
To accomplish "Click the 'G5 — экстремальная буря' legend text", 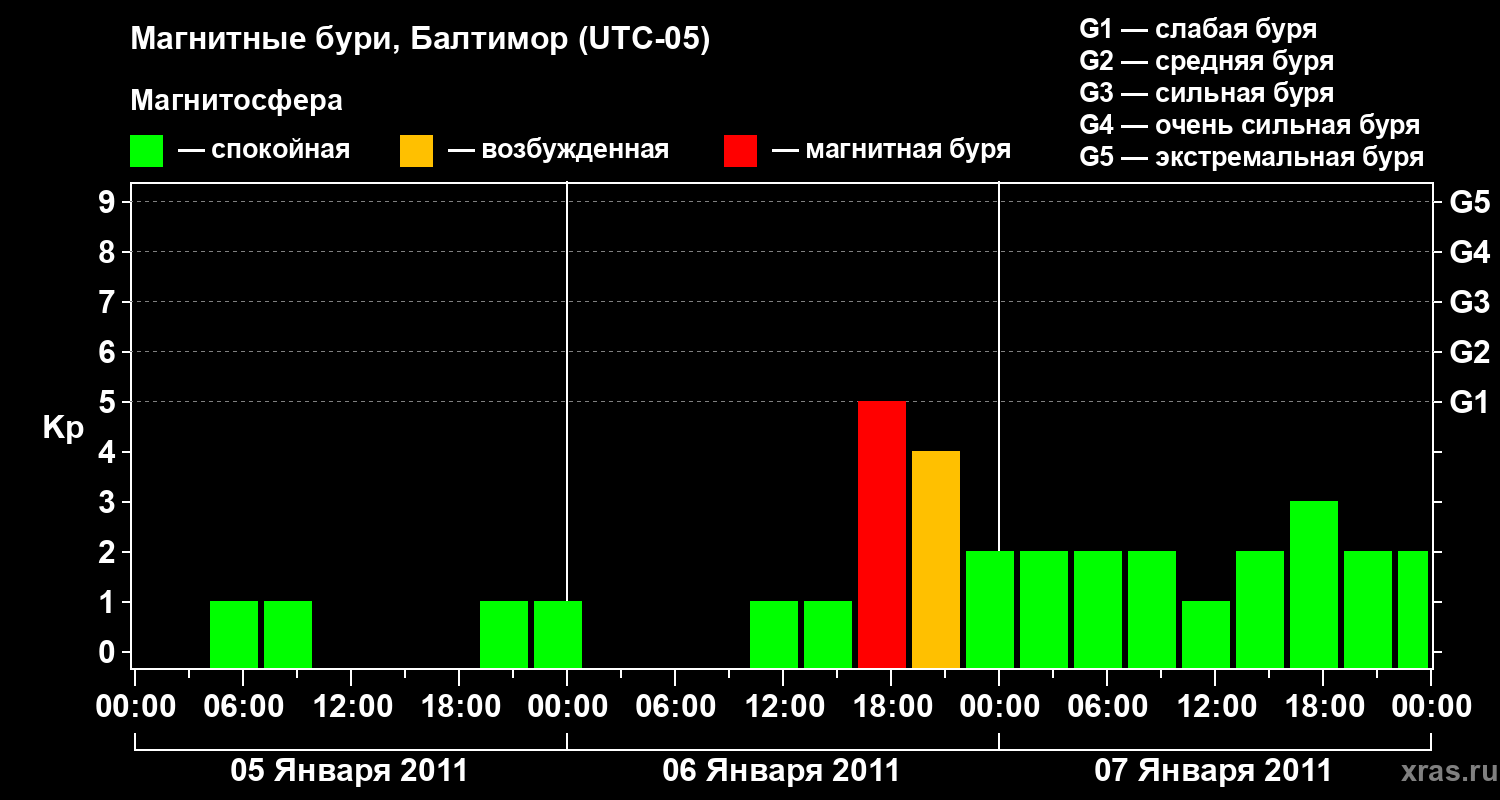I will click(x=1252, y=157).
